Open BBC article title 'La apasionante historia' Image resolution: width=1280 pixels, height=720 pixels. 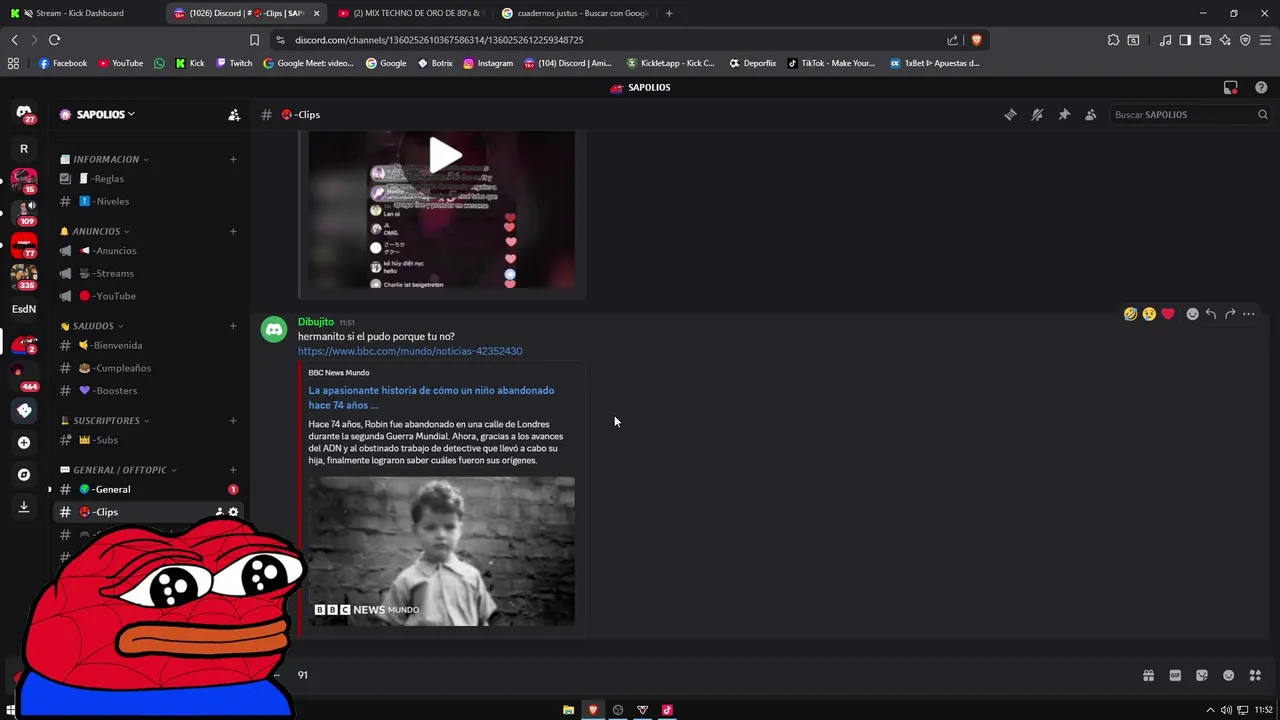(431, 398)
